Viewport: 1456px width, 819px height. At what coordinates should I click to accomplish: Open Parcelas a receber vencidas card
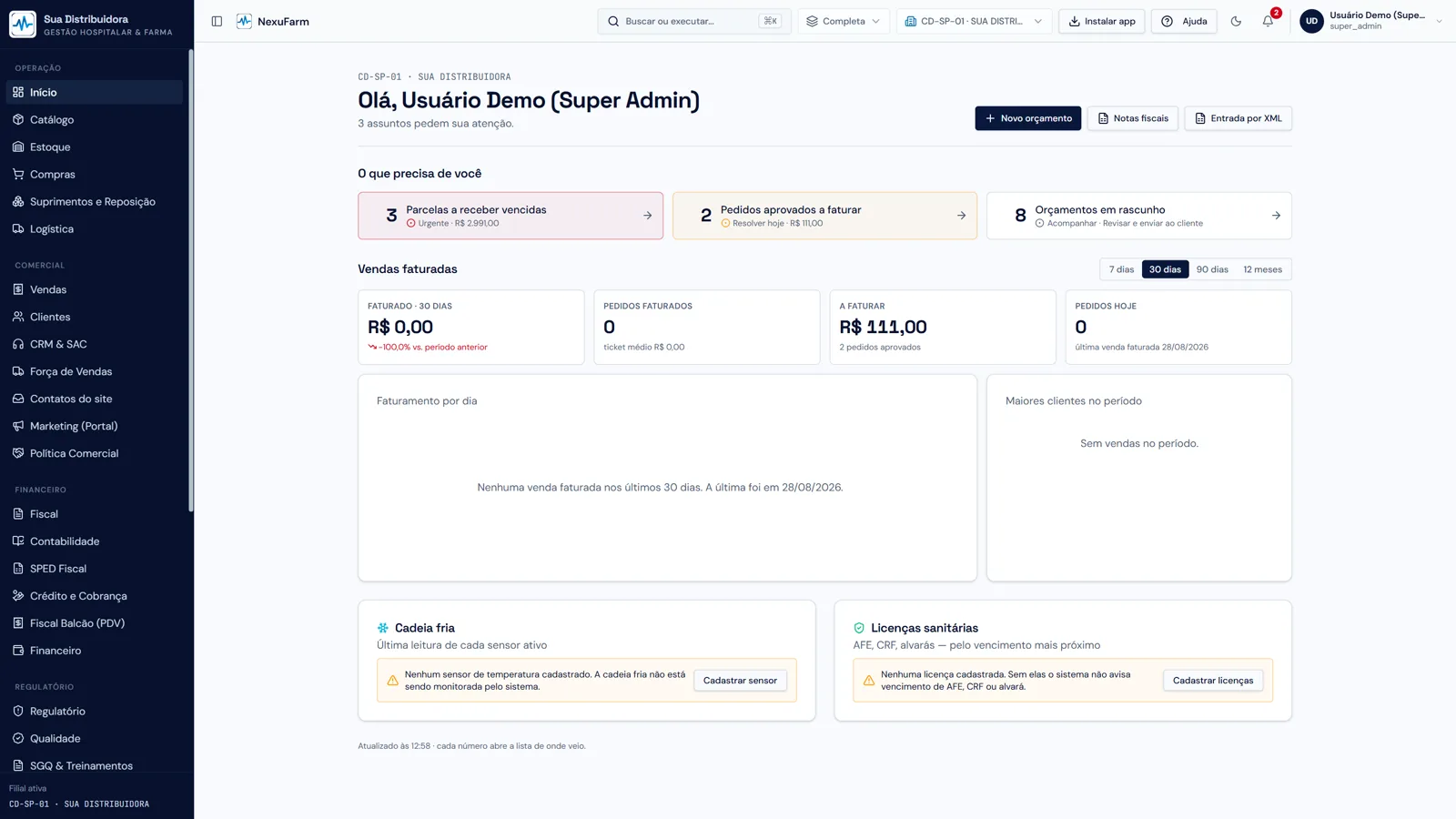[x=511, y=216]
